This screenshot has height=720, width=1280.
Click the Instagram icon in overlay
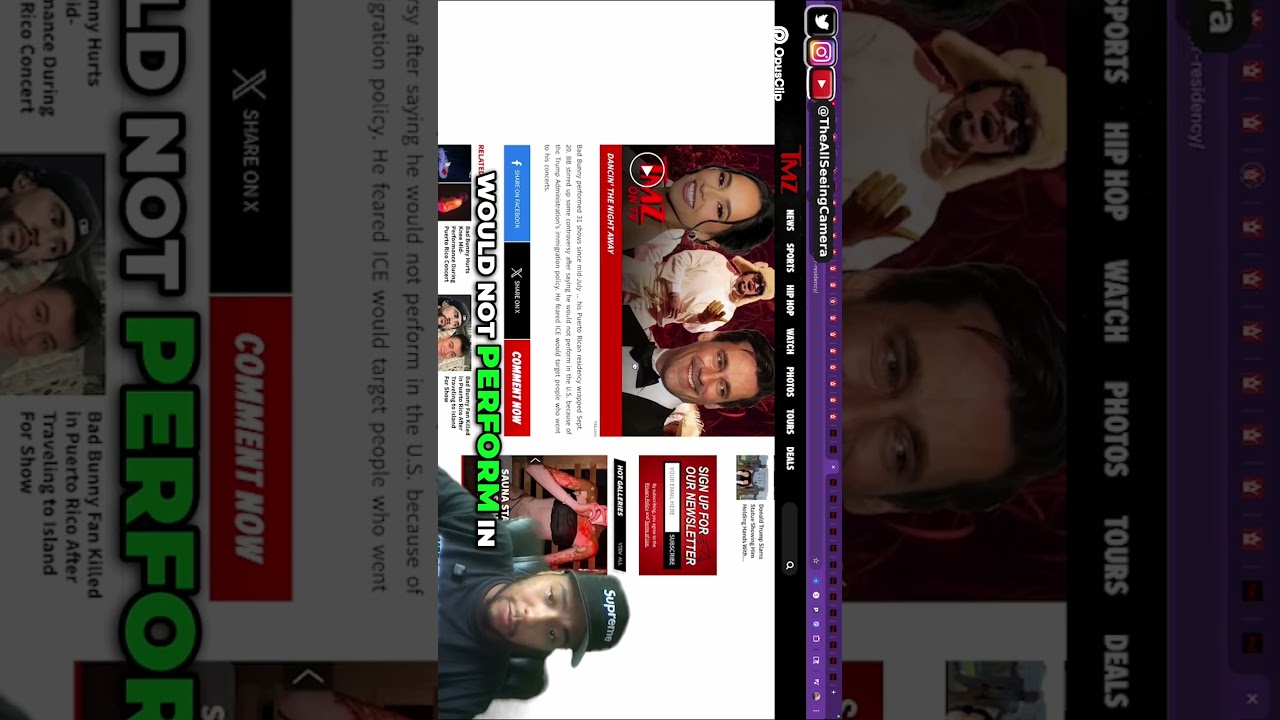pyautogui.click(x=821, y=52)
